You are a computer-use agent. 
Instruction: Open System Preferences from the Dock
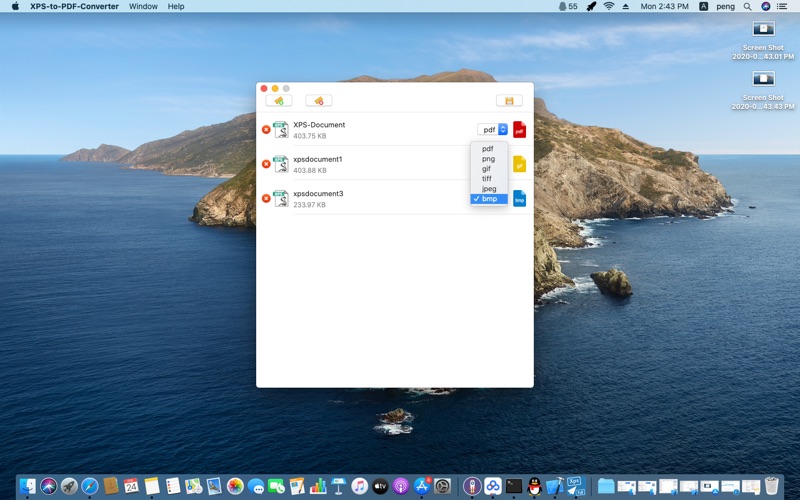click(442, 486)
